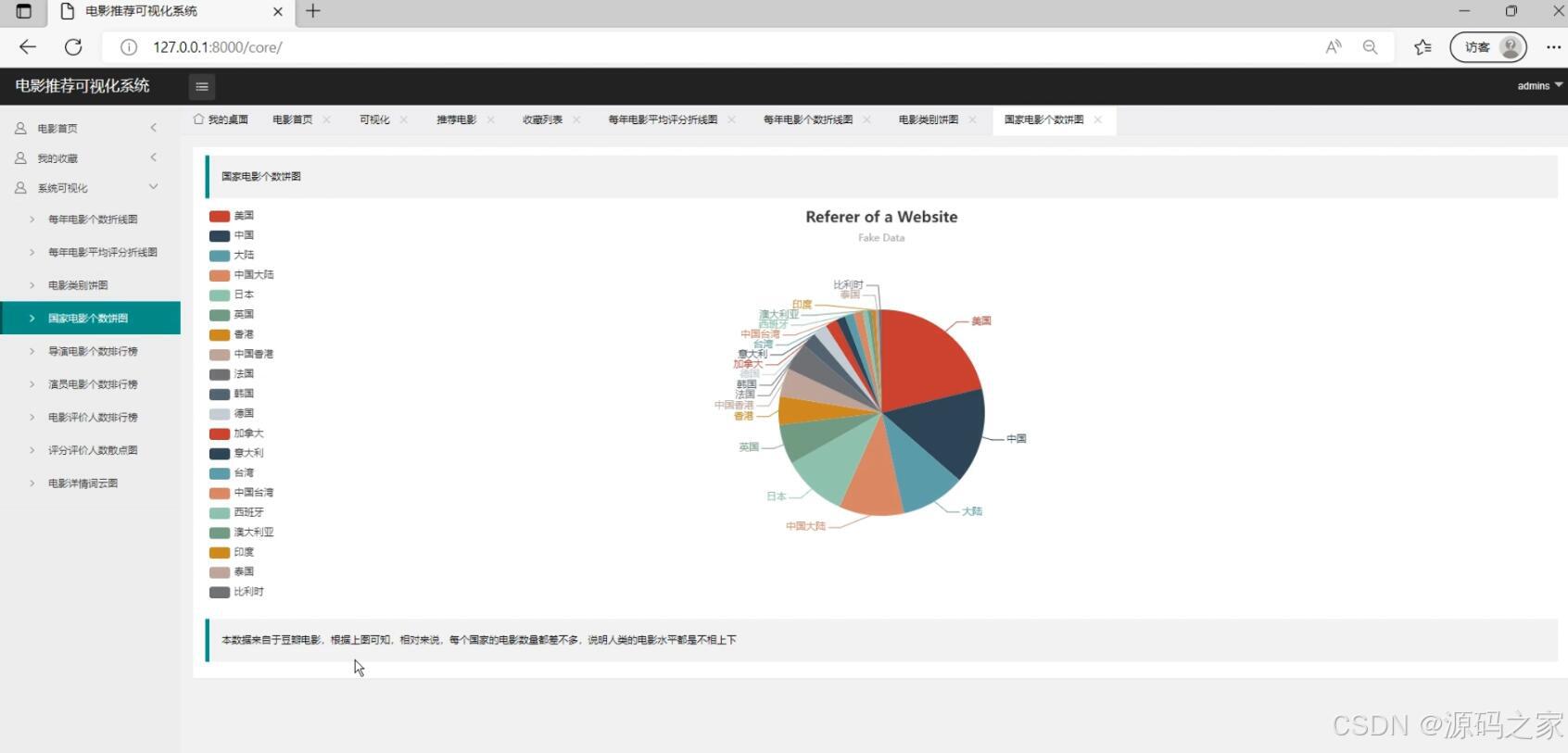The image size is (1568, 753).
Task: Expand 我的收藏 sidebar menu
Action: [x=90, y=158]
